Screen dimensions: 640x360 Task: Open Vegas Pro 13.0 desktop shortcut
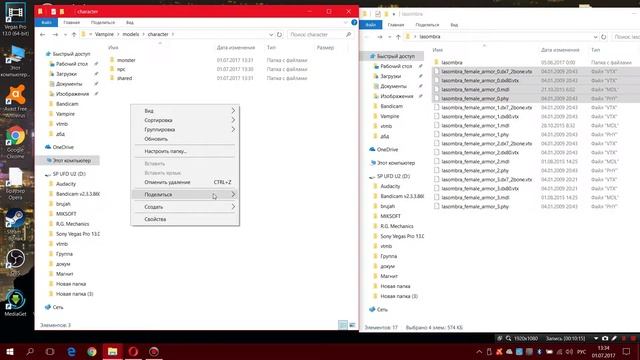[15, 19]
